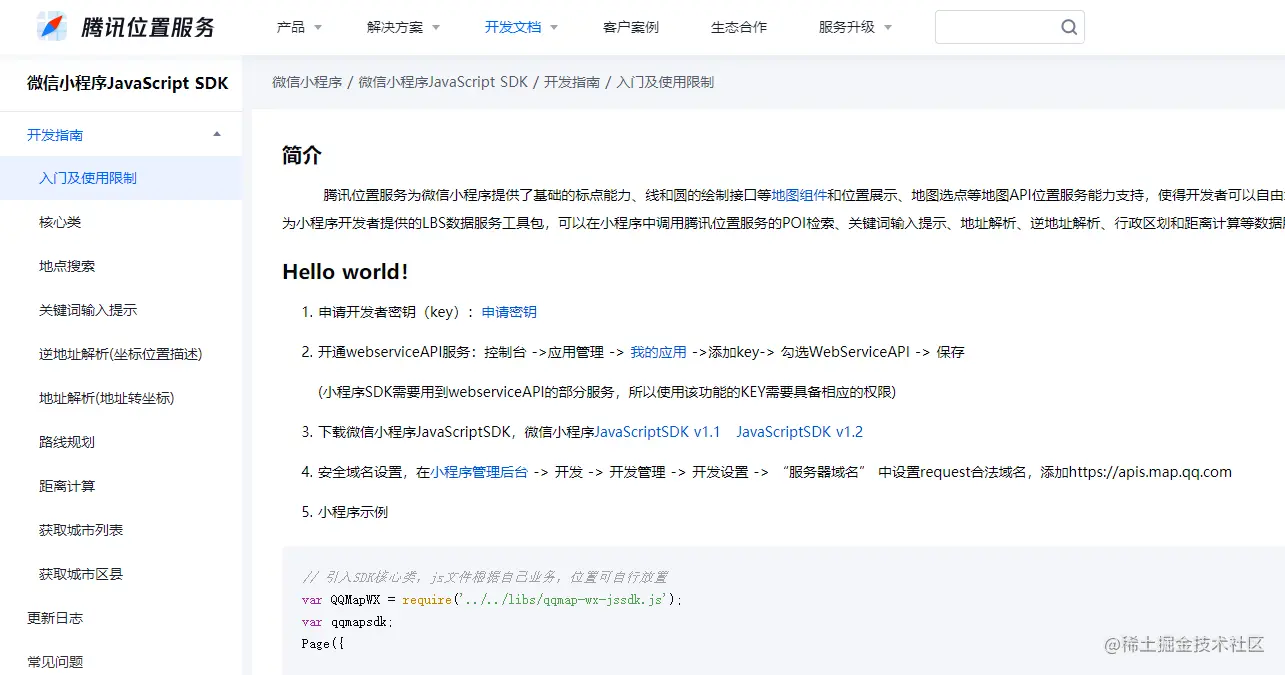This screenshot has height=675, width=1285.
Task: Open 获取城市区县 sidebar item
Action: pyautogui.click(x=81, y=574)
